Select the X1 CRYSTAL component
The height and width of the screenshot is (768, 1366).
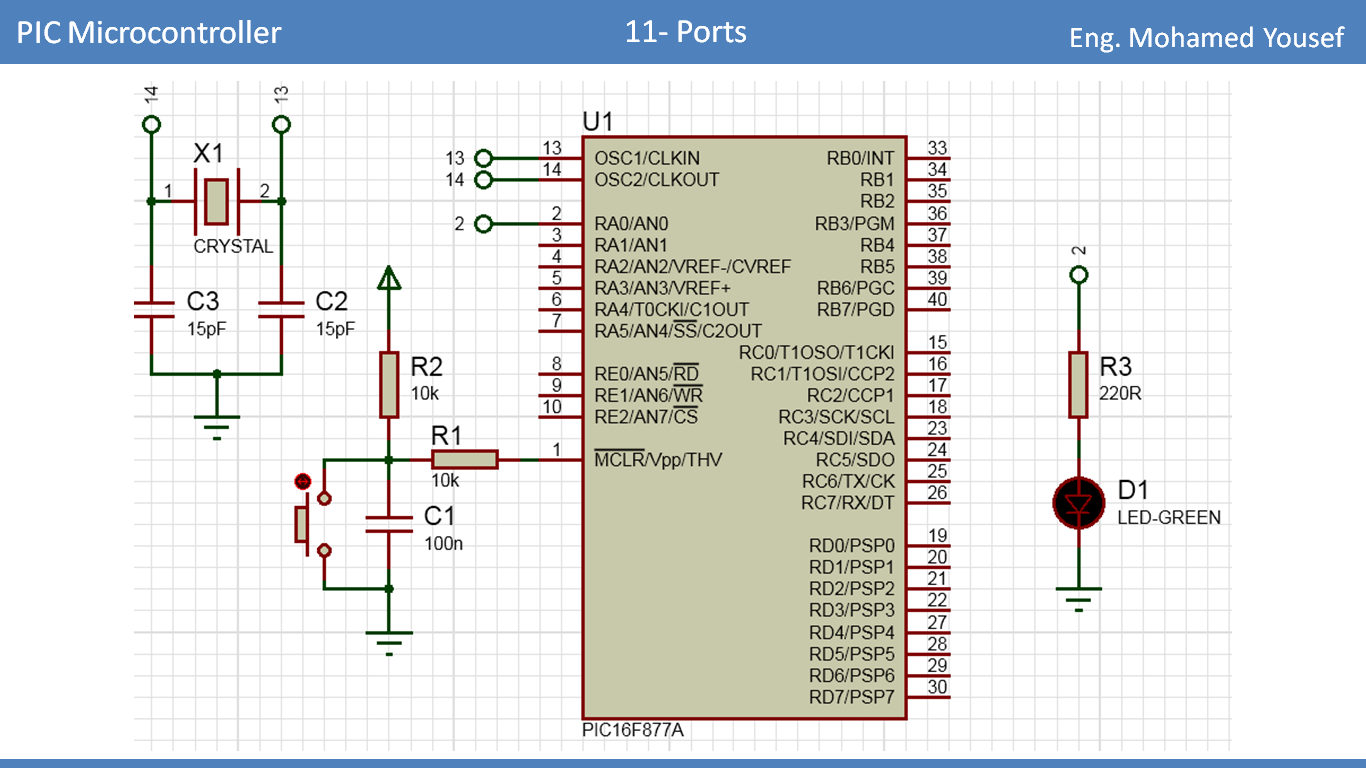pyautogui.click(x=215, y=199)
